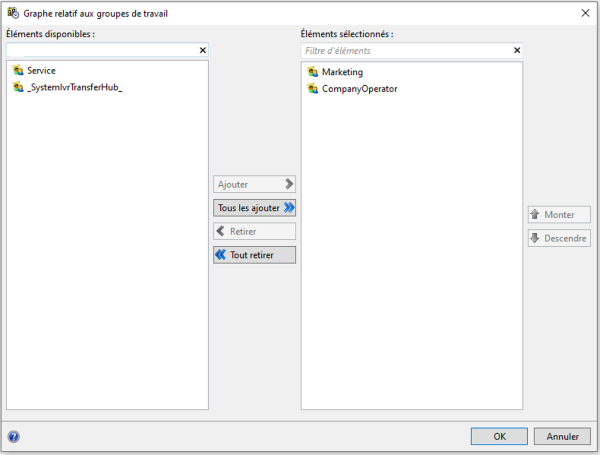Click the _SystemIvrTransferHub_ workgroup icon

point(18,88)
